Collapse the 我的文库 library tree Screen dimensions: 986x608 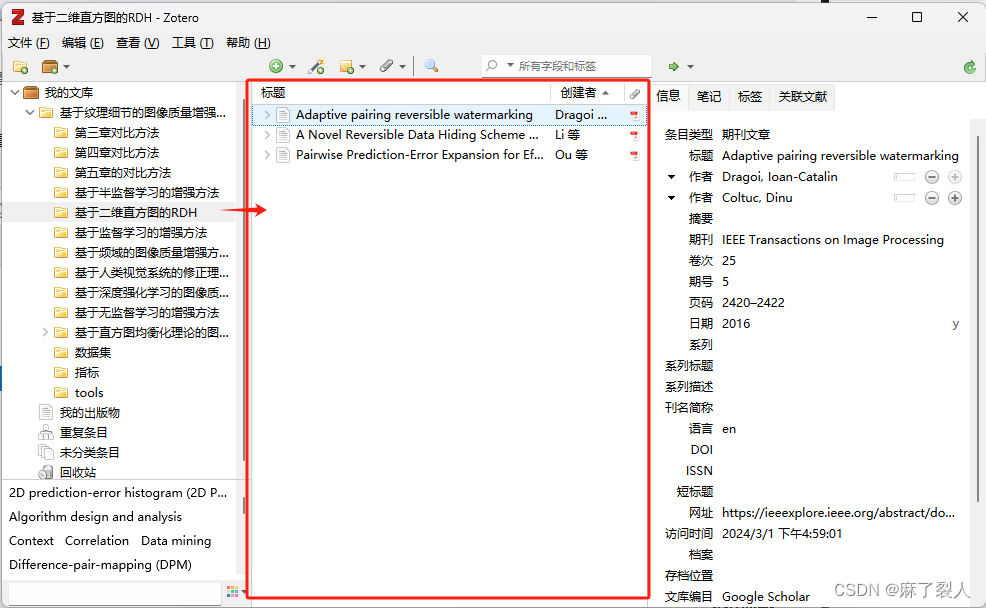click(15, 92)
